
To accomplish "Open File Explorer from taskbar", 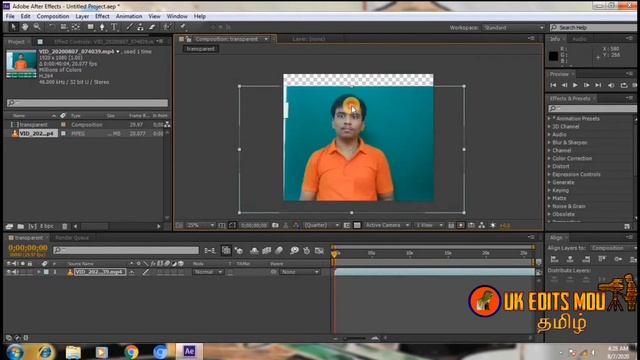I will [73, 351].
